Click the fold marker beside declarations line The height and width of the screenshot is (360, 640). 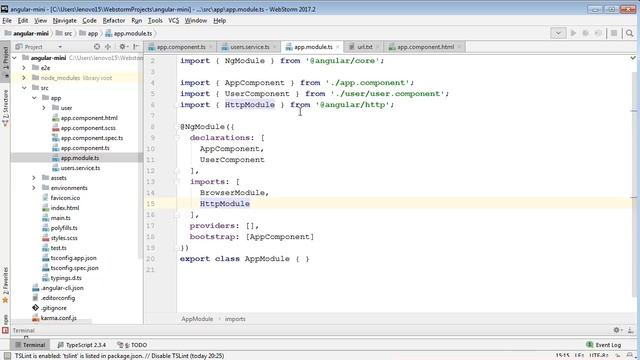click(178, 138)
